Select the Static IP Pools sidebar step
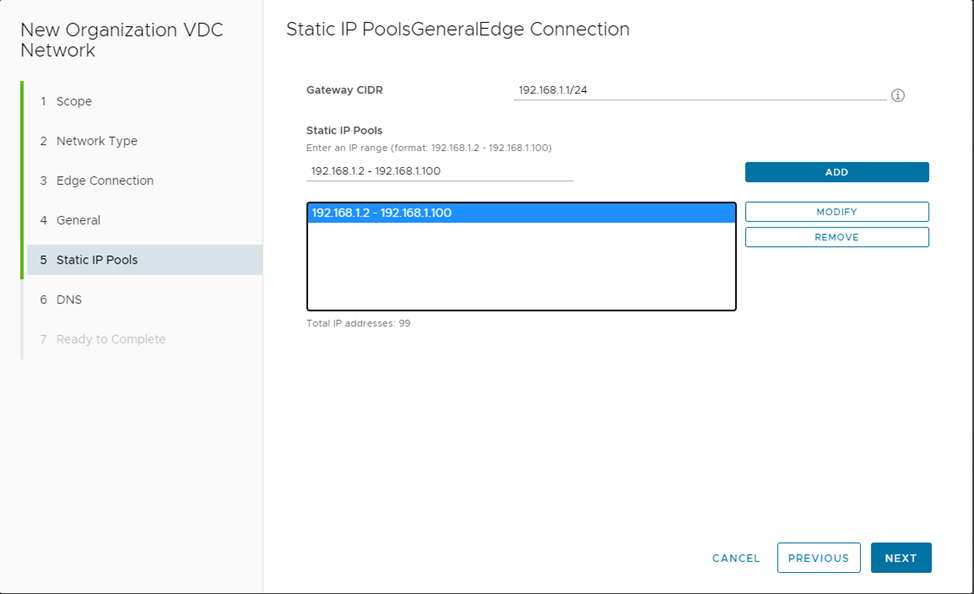The width and height of the screenshot is (974, 594). coord(96,260)
